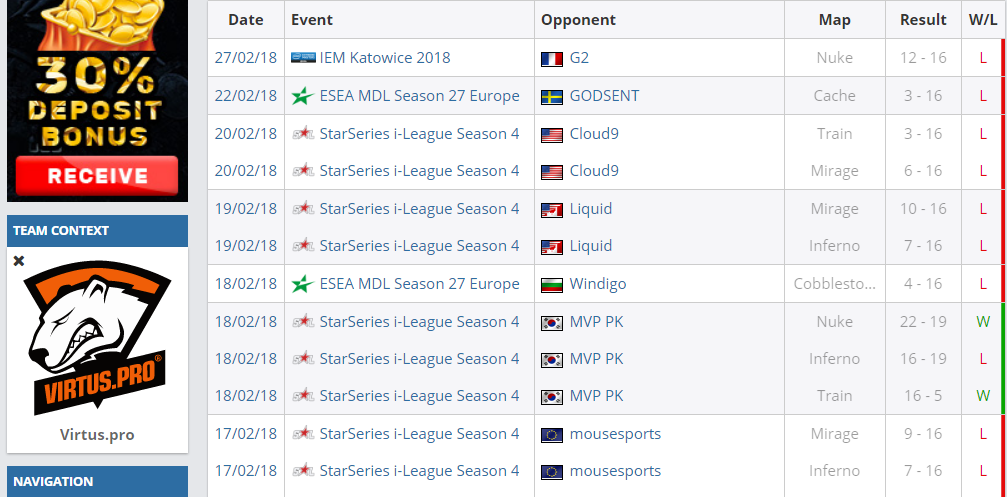
Task: Click the Swedish flag next to GODSENT
Action: [x=551, y=97]
